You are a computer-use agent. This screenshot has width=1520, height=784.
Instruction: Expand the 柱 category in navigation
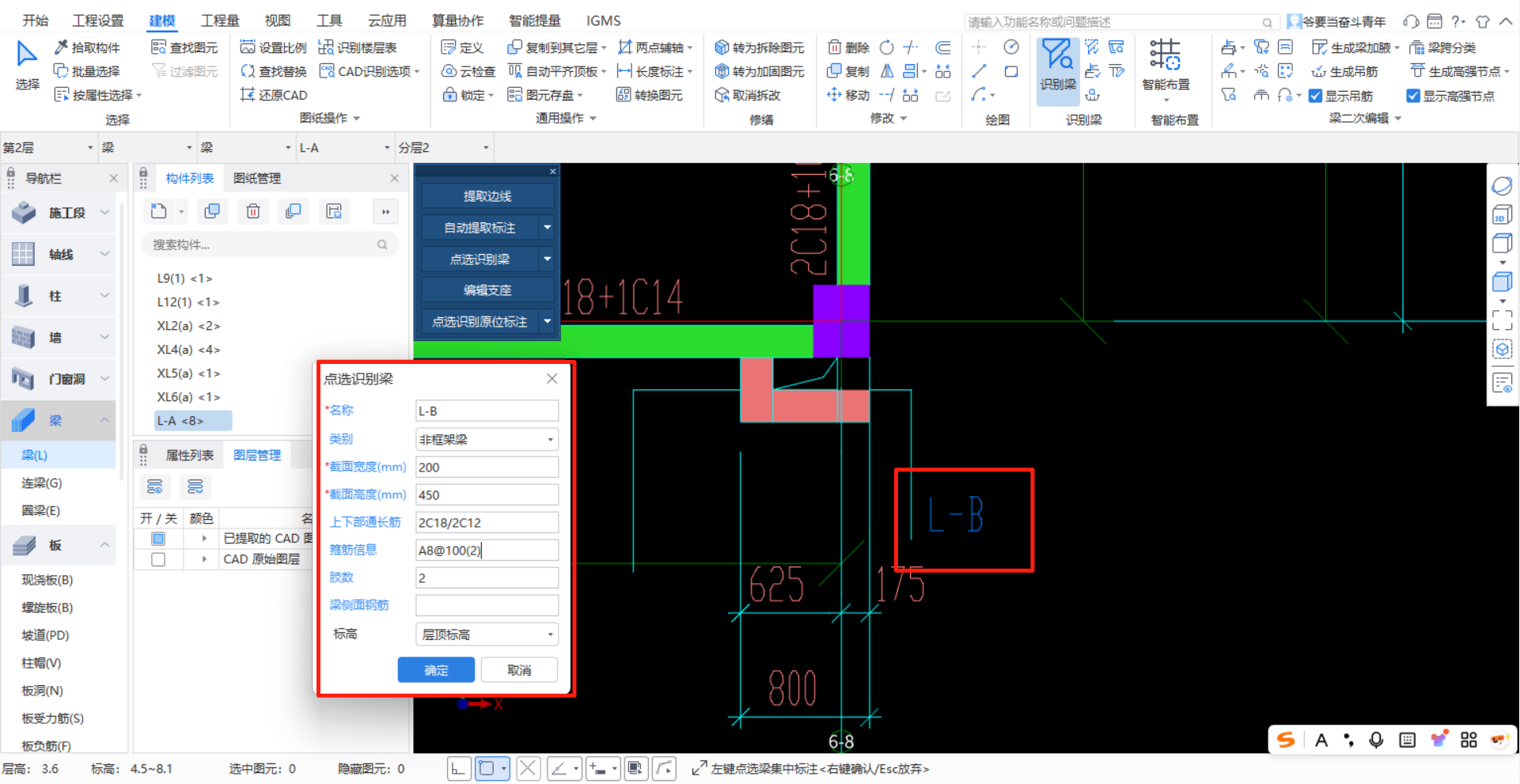tap(104, 296)
